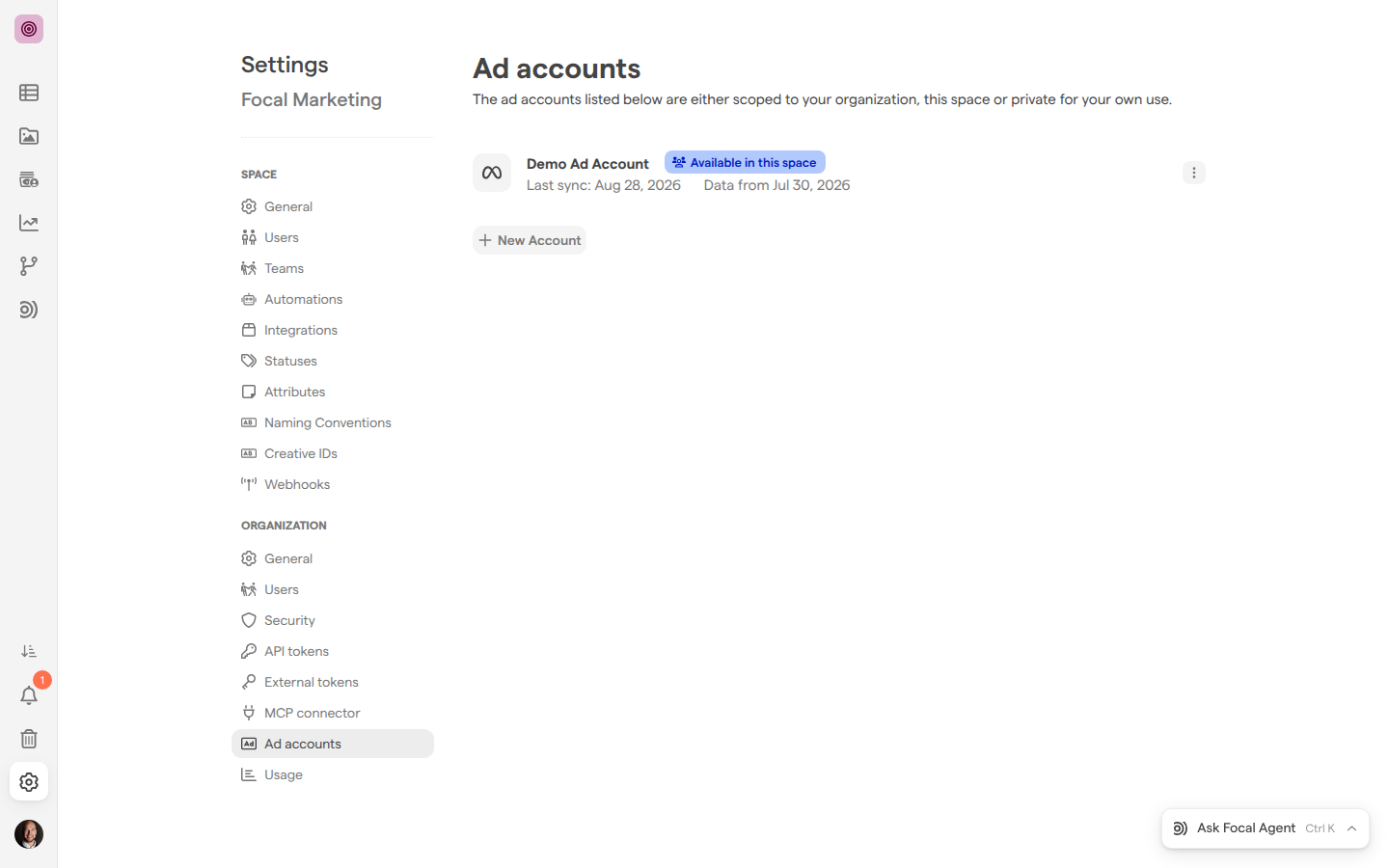
Task: Click the settings gear sidebar icon
Action: pos(29,782)
